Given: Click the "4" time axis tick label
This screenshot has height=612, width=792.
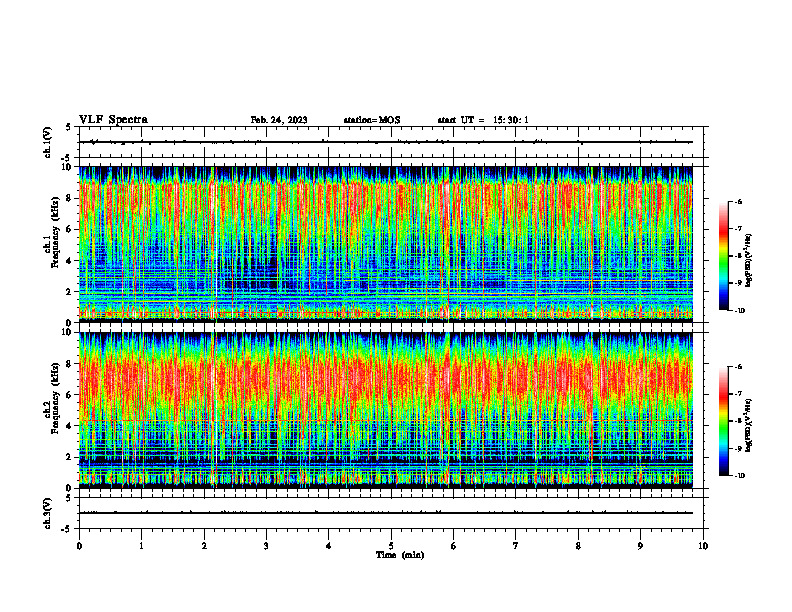Looking at the screenshot, I should point(329,546).
